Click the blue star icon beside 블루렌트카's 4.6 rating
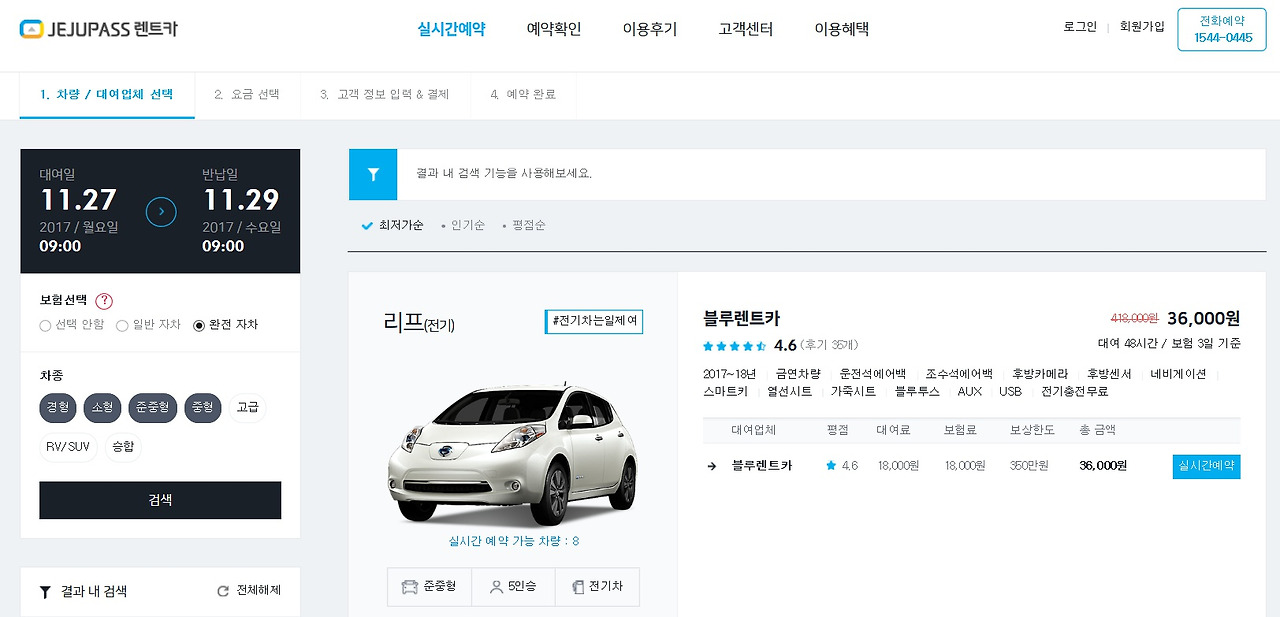The height and width of the screenshot is (617, 1280). 831,466
